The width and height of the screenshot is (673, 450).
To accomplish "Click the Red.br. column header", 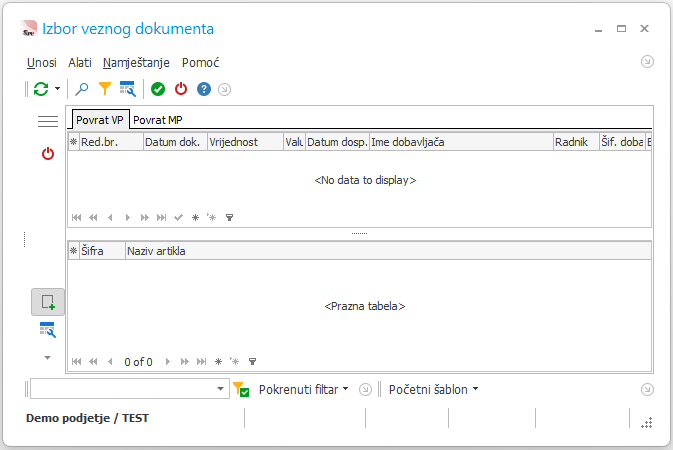I will [111, 142].
